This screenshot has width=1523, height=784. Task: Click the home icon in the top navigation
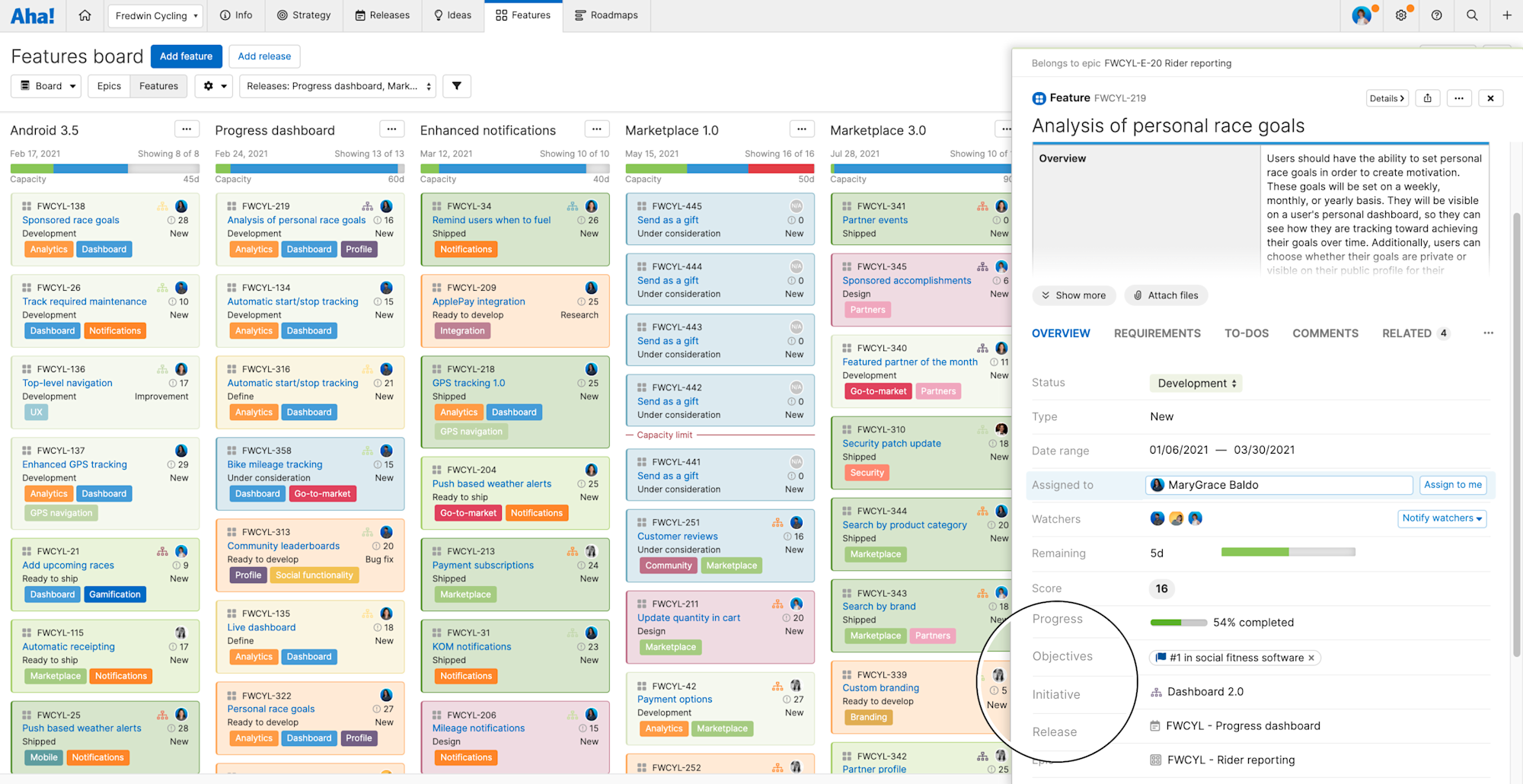pos(85,15)
